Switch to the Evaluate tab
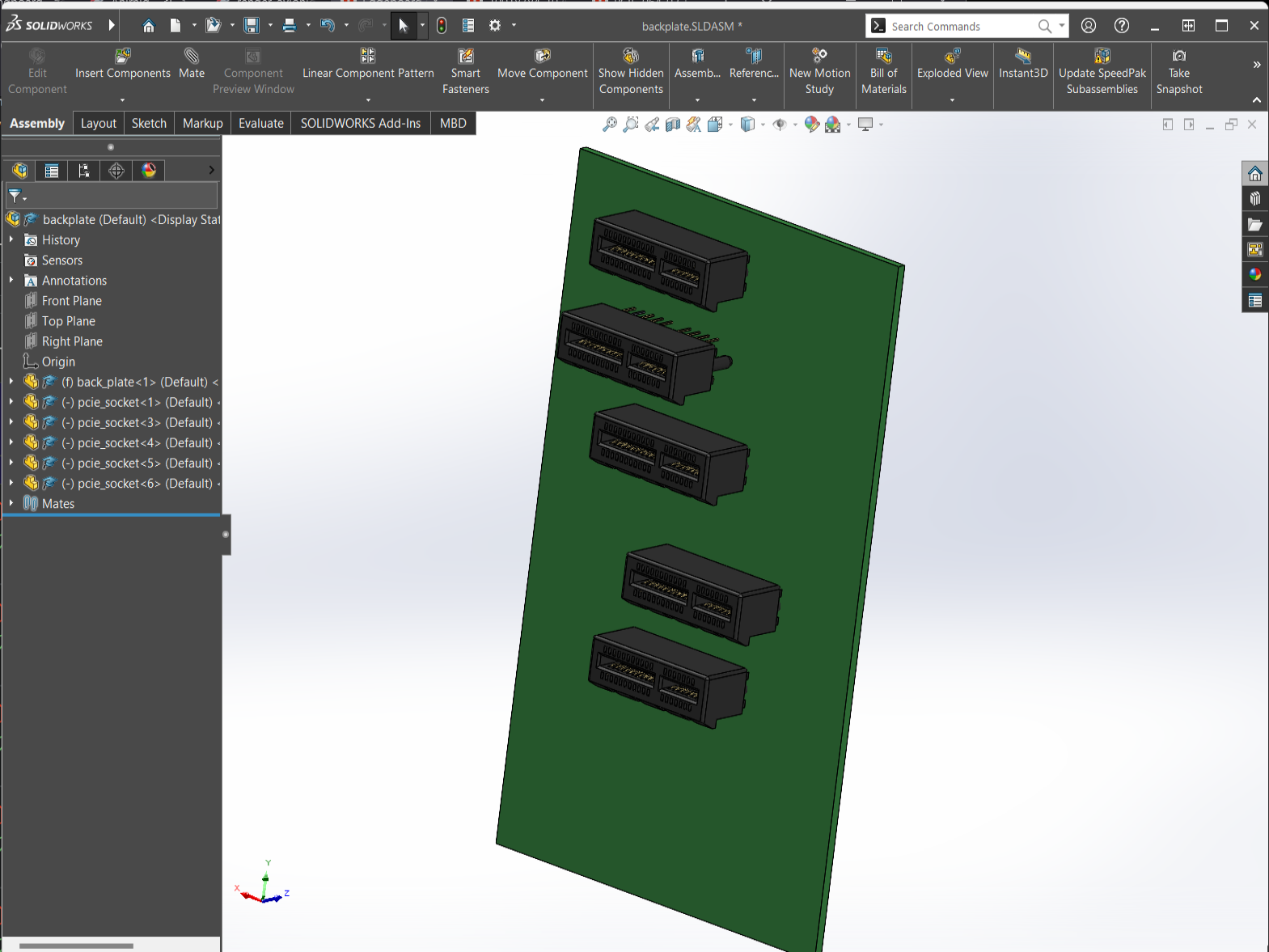Viewport: 1269px width, 952px height. click(x=260, y=123)
